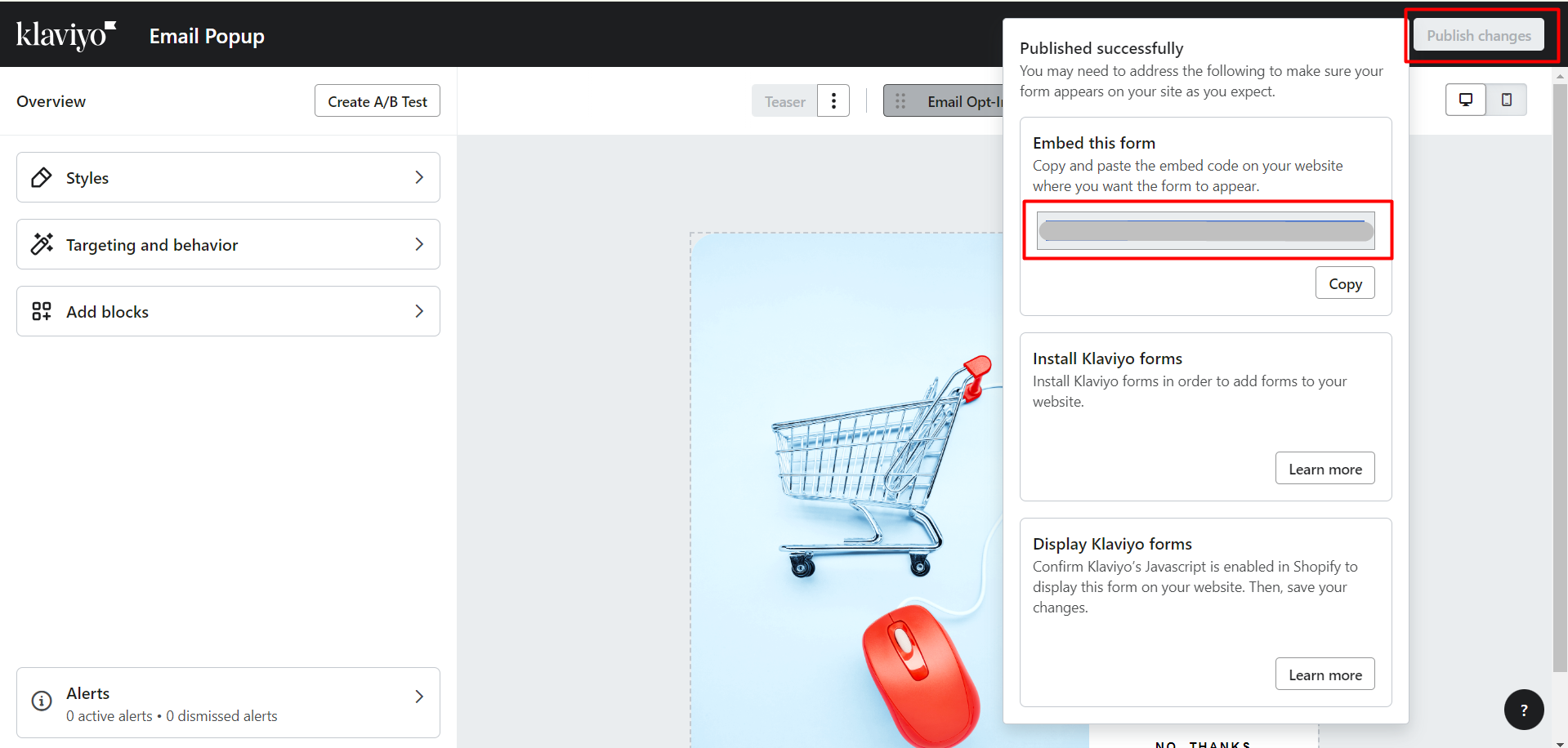The image size is (1568, 748).
Task: Click the Create A/B Test button
Action: point(377,101)
